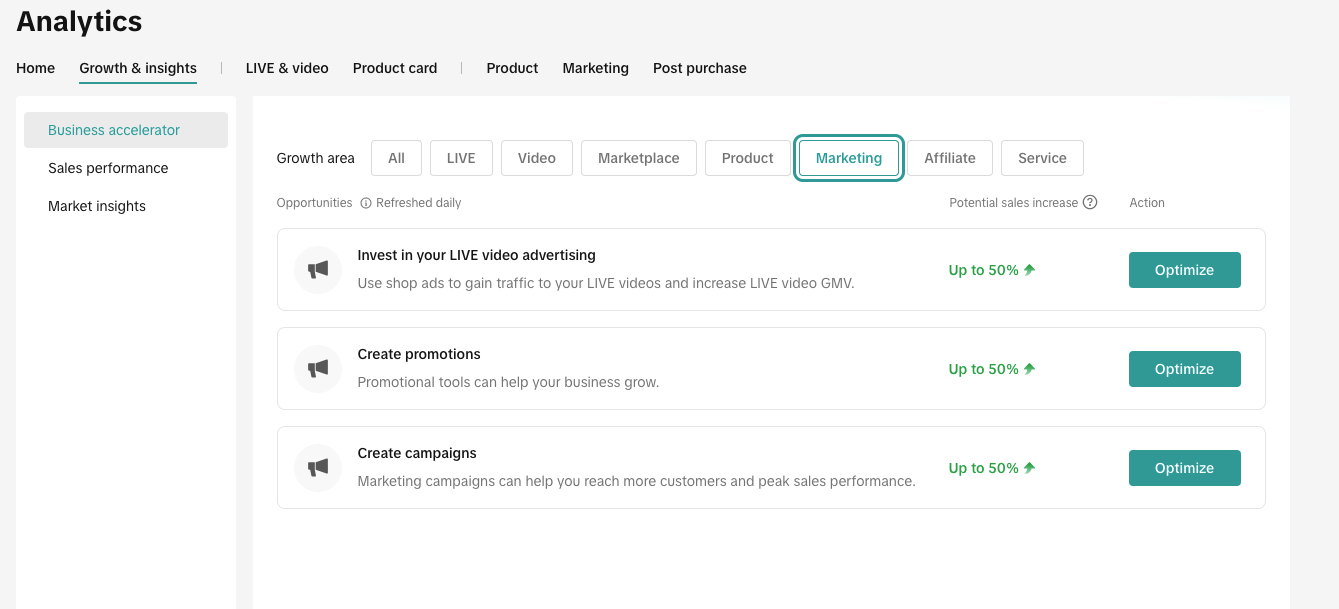Open Sales performance in the sidebar

[x=108, y=168]
